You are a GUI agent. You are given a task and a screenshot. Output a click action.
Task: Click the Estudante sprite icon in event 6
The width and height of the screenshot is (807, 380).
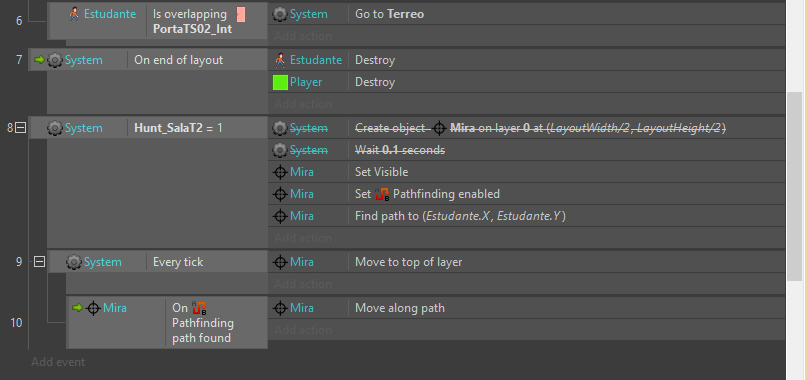(75, 14)
